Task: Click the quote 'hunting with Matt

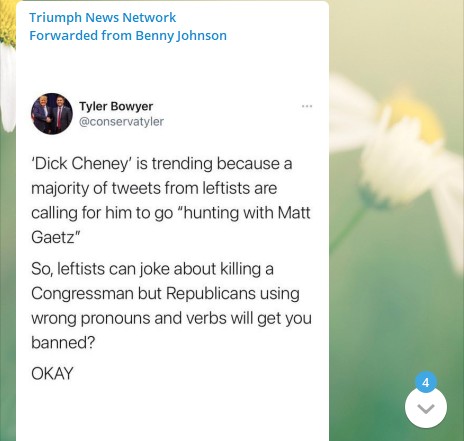Action: (242, 213)
